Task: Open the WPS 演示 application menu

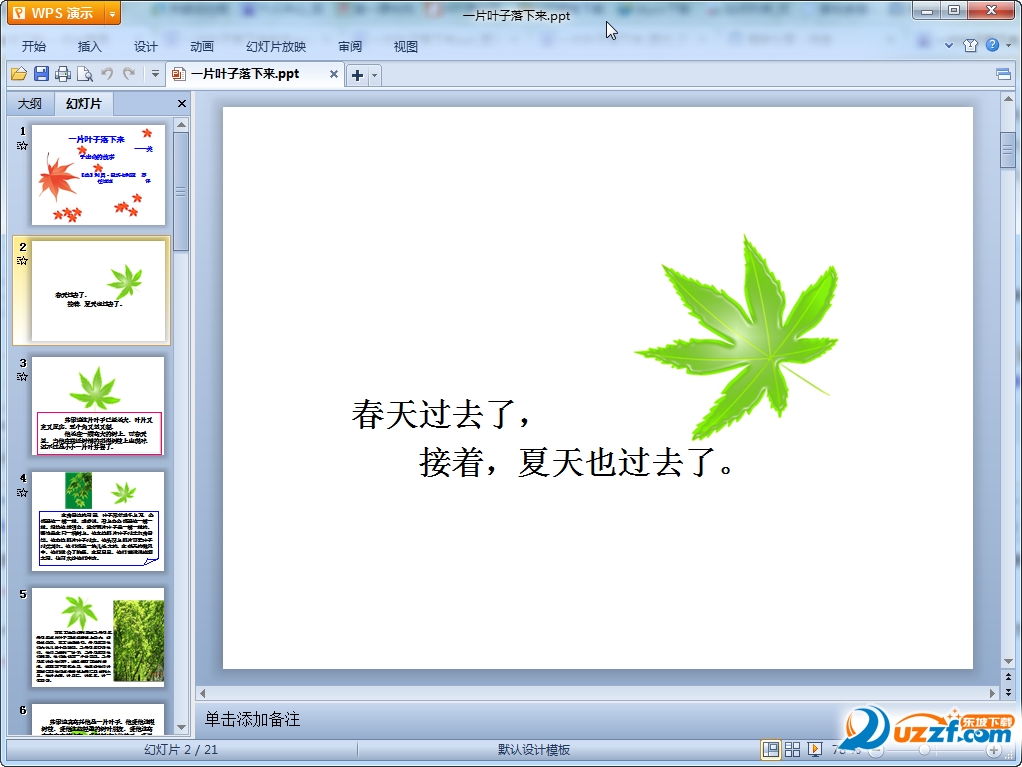Action: [x=55, y=13]
